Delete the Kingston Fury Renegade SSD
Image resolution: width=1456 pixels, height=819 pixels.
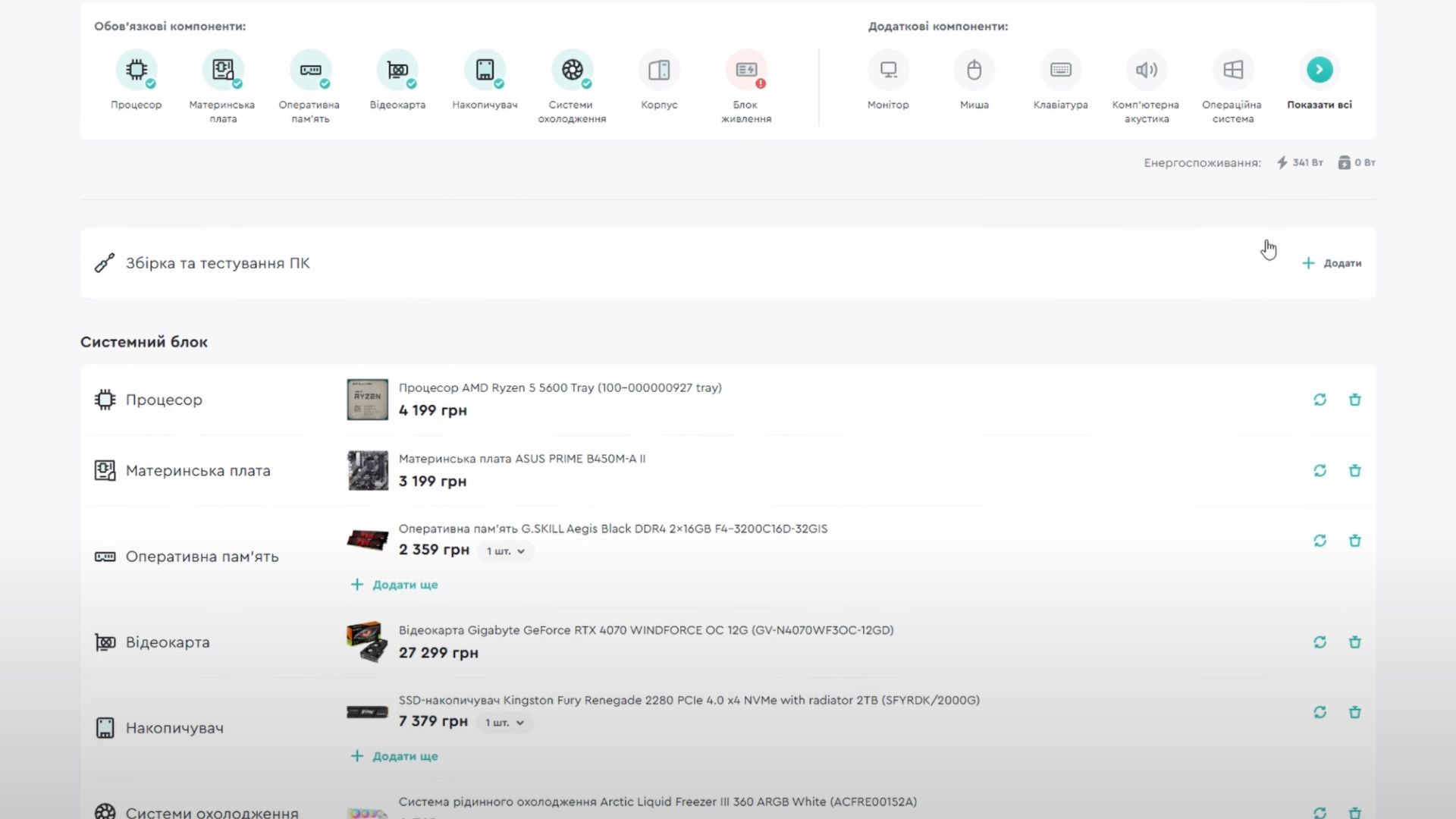tap(1354, 712)
